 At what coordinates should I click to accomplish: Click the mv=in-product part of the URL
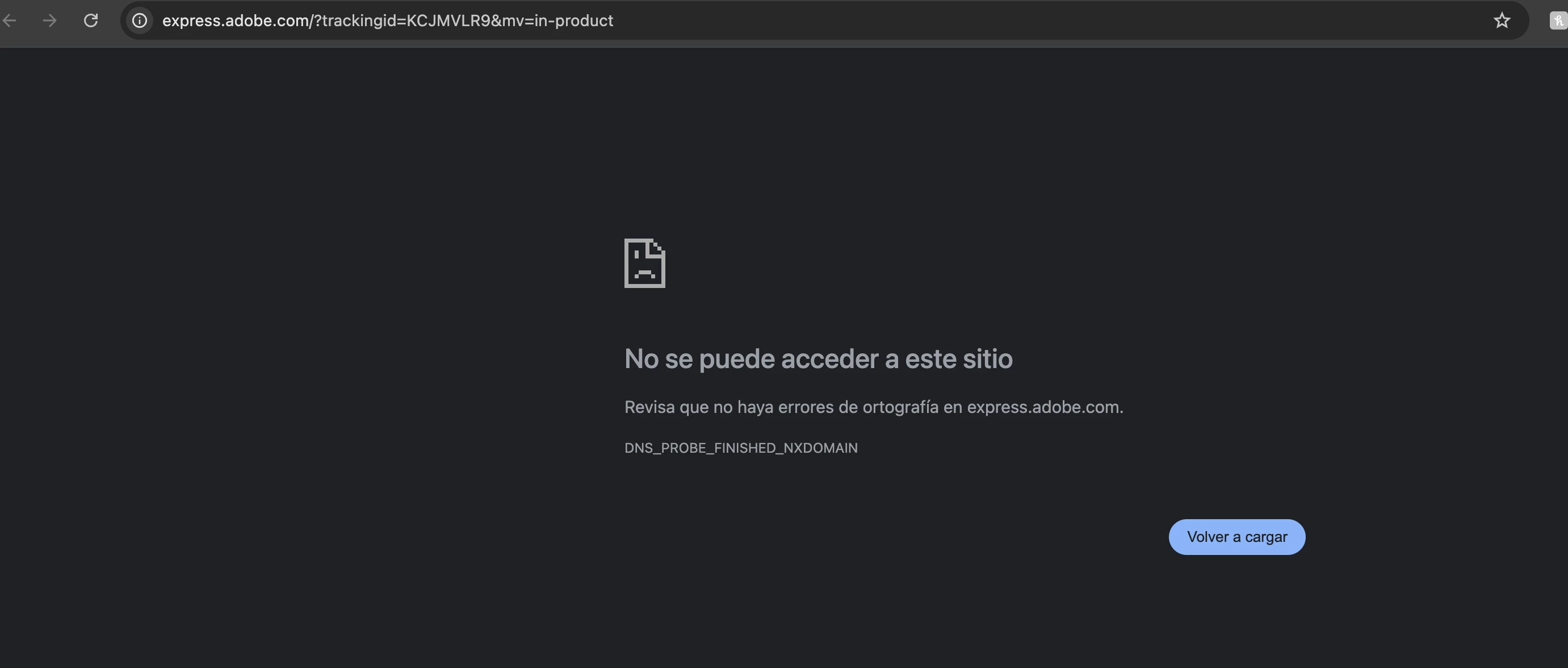[x=557, y=20]
